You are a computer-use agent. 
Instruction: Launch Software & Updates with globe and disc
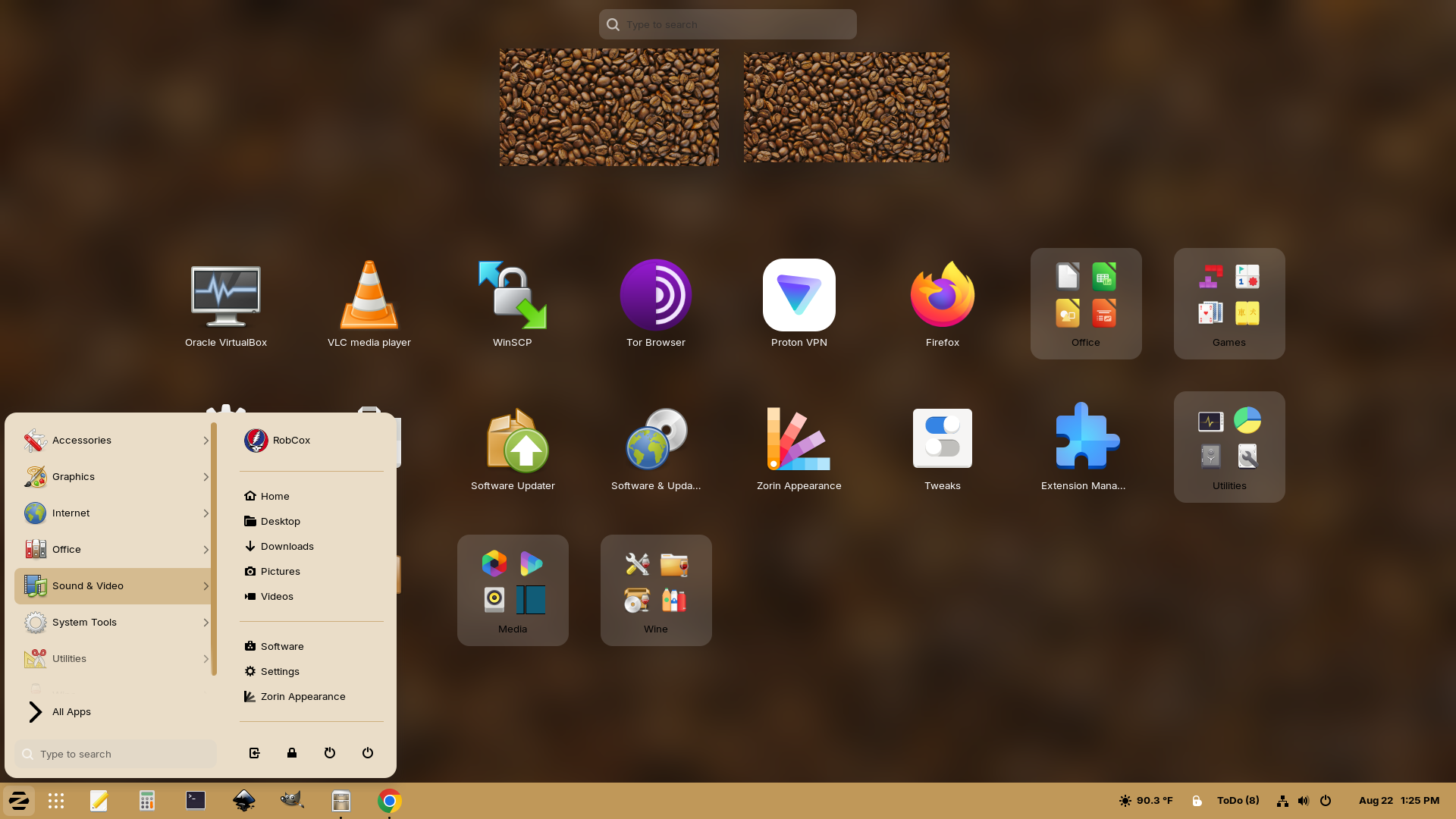coord(655,447)
